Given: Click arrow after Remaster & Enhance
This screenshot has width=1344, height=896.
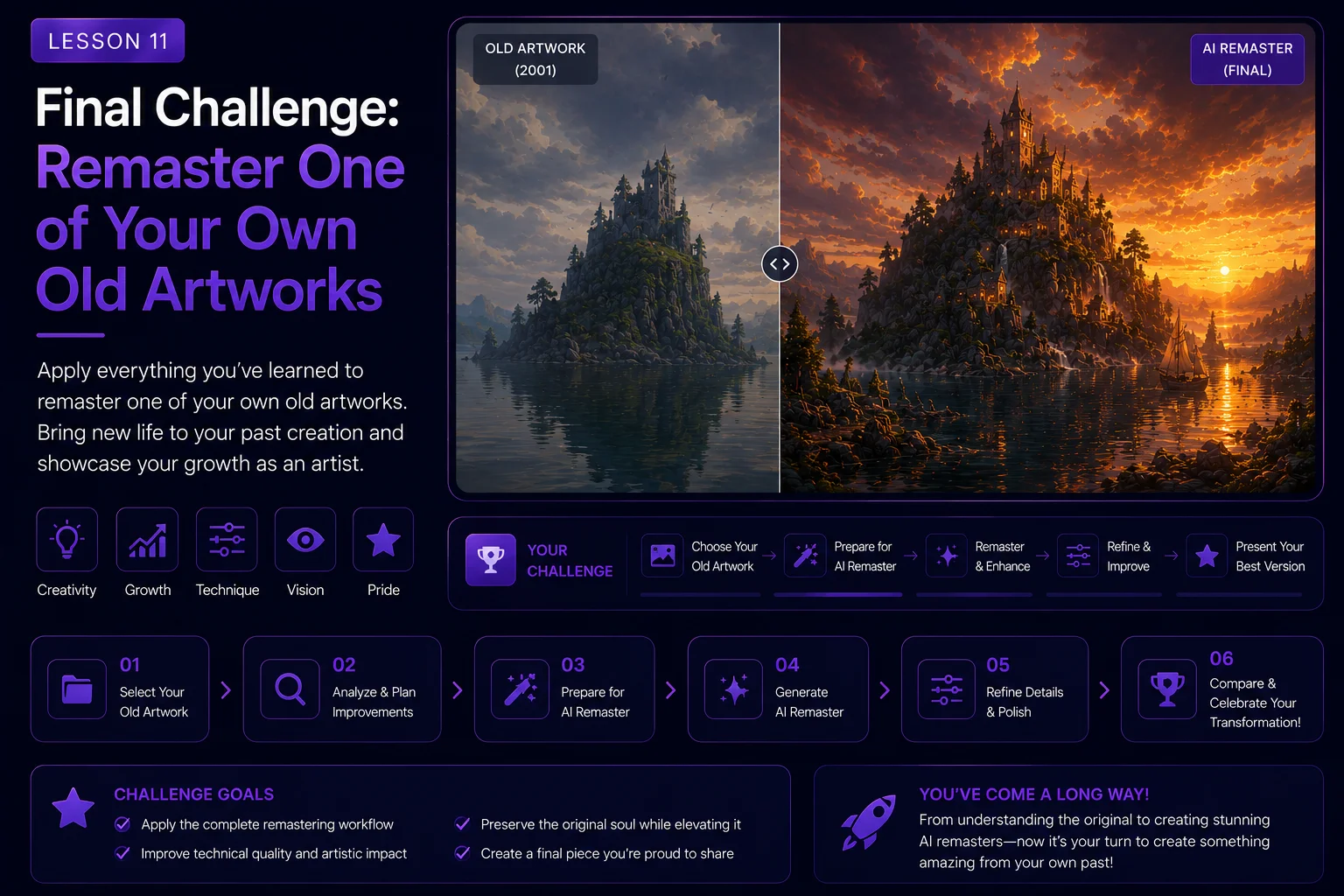Looking at the screenshot, I should pos(1042,556).
